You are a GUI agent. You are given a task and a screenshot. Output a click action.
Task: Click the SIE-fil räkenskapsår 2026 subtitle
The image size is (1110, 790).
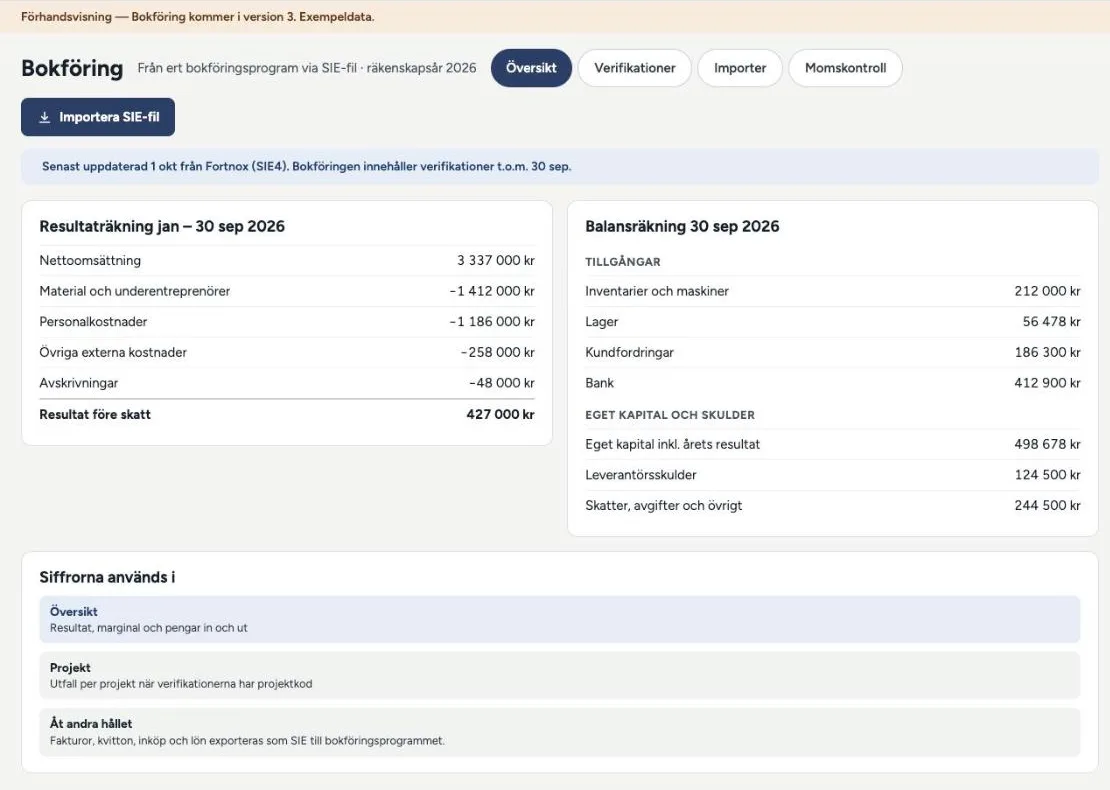tap(307, 68)
